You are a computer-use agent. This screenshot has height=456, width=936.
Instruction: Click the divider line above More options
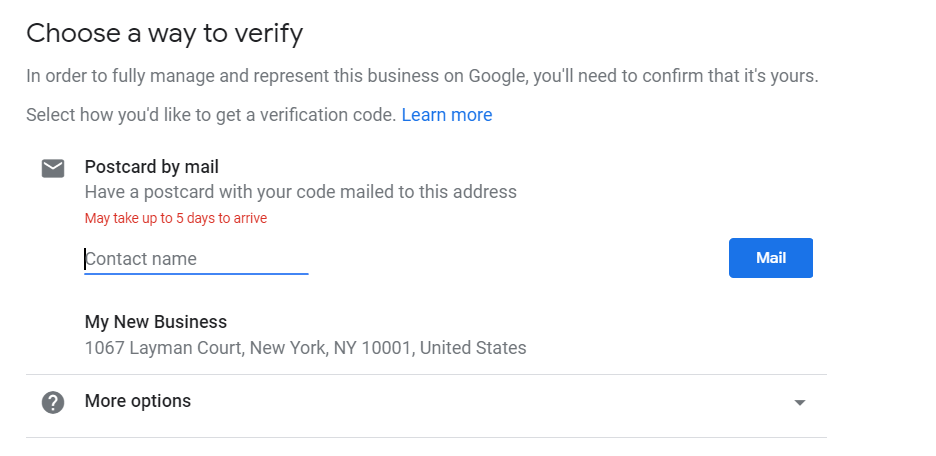pos(426,375)
